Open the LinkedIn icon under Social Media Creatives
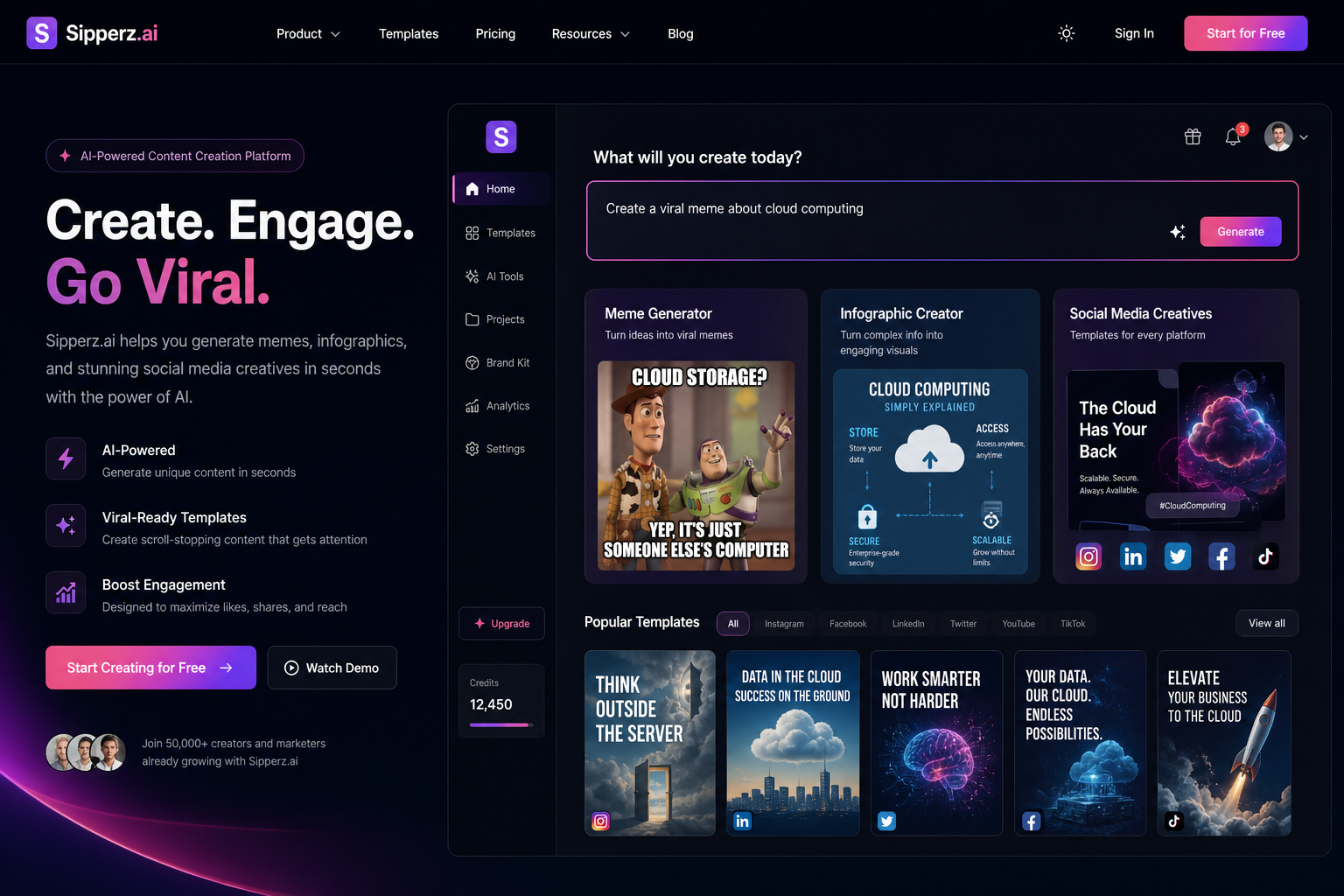Image resolution: width=1344 pixels, height=896 pixels. pos(1133,556)
